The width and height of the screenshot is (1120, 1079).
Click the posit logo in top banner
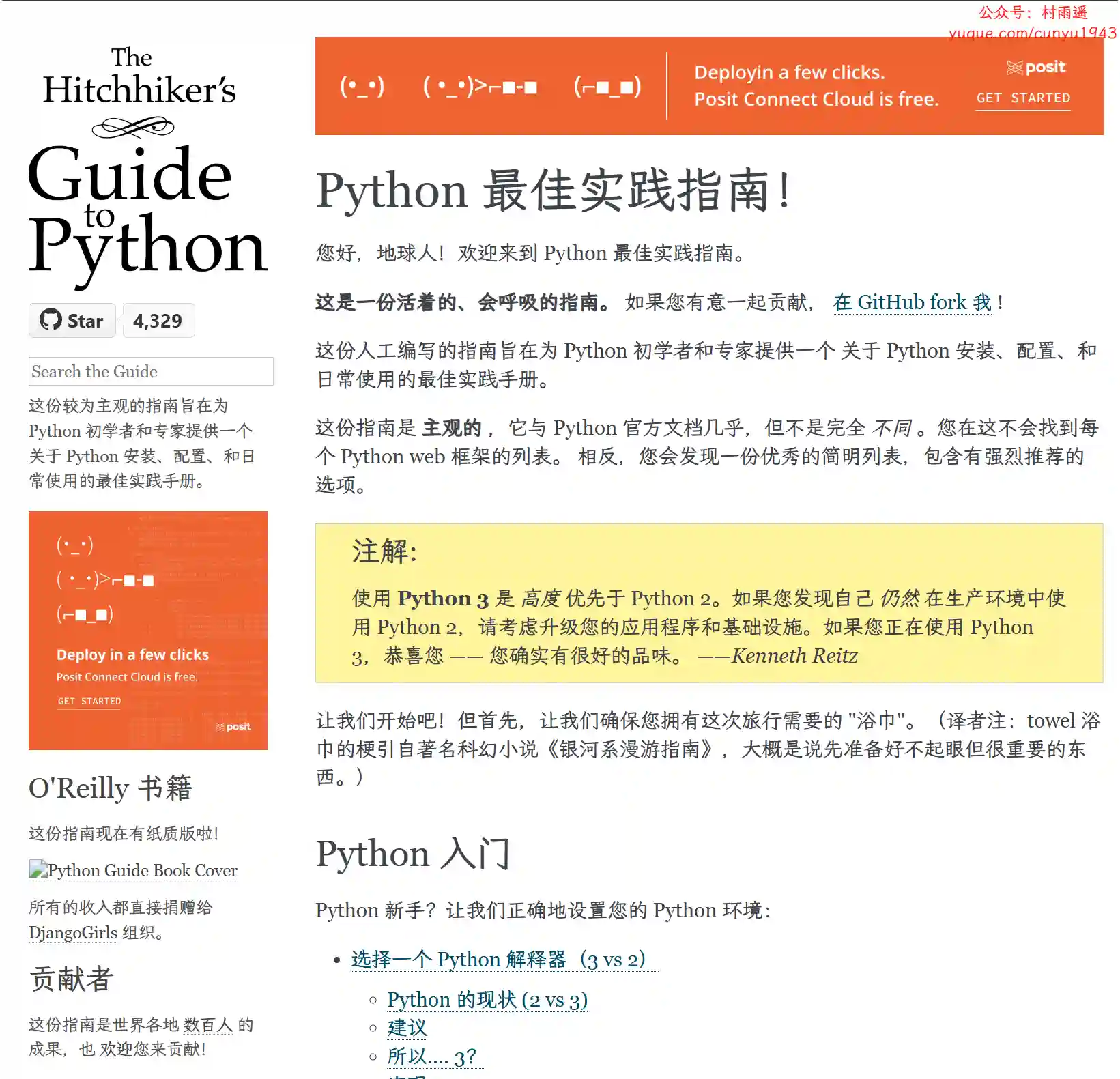(1036, 67)
